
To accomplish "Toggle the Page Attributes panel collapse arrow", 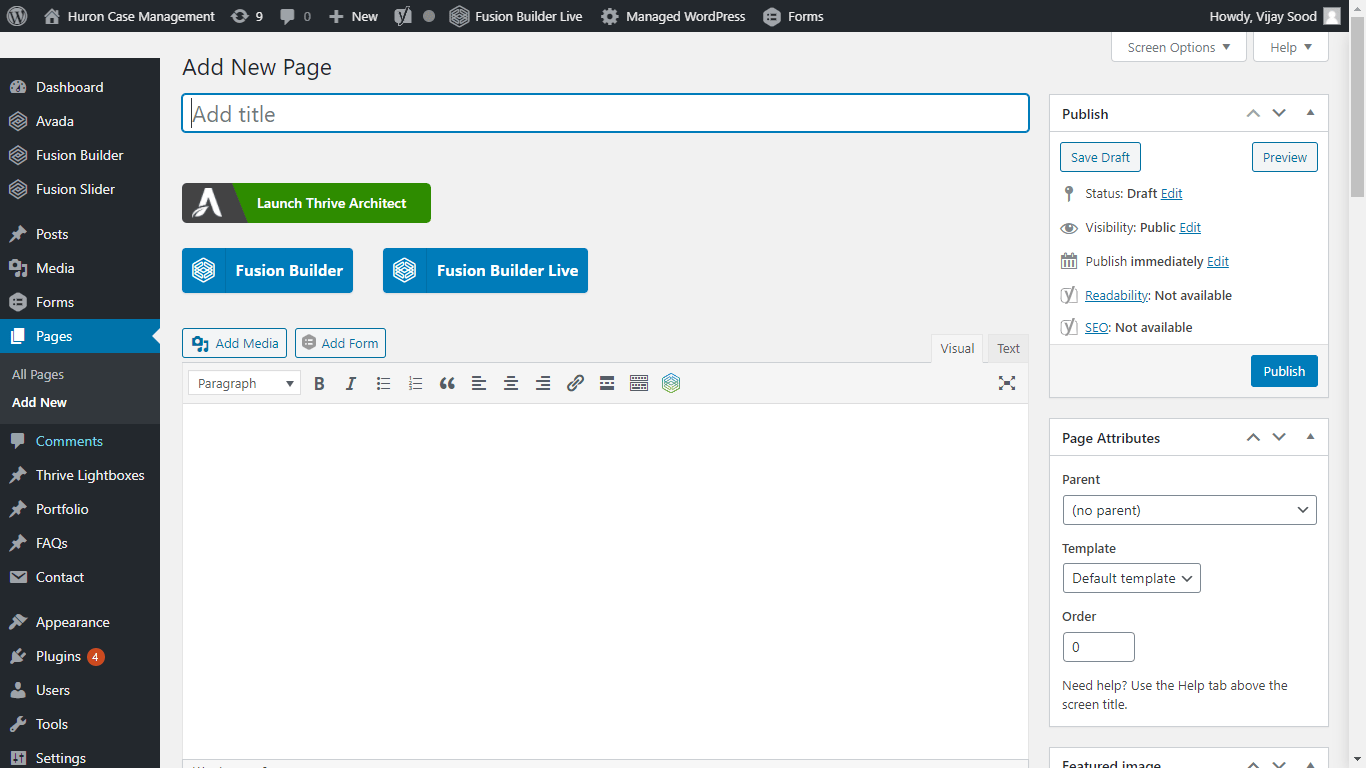I will [x=1310, y=437].
